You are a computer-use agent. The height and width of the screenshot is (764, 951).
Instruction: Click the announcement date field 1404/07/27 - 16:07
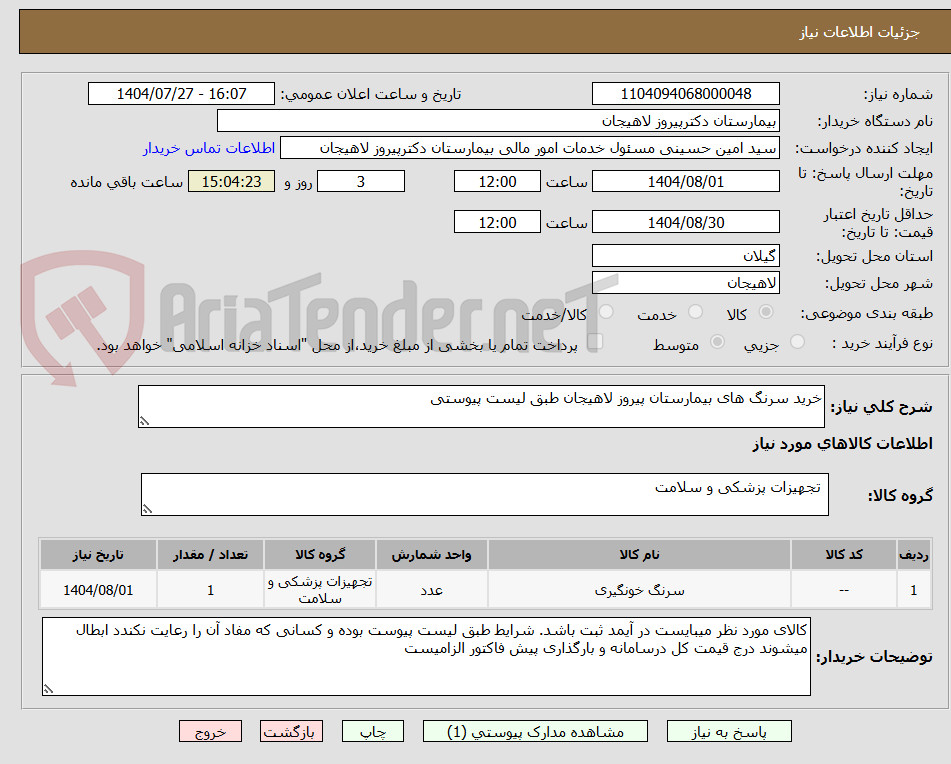[x=181, y=94]
